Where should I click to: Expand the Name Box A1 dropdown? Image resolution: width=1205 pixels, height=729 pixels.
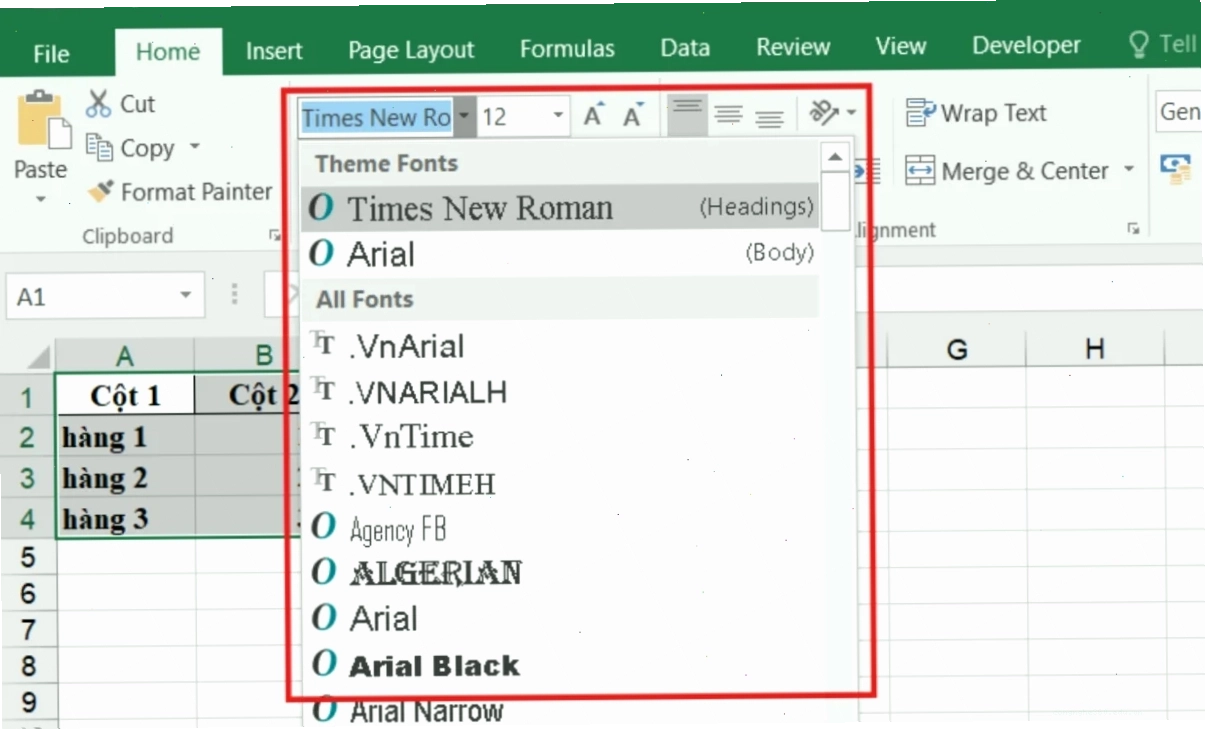pos(185,296)
